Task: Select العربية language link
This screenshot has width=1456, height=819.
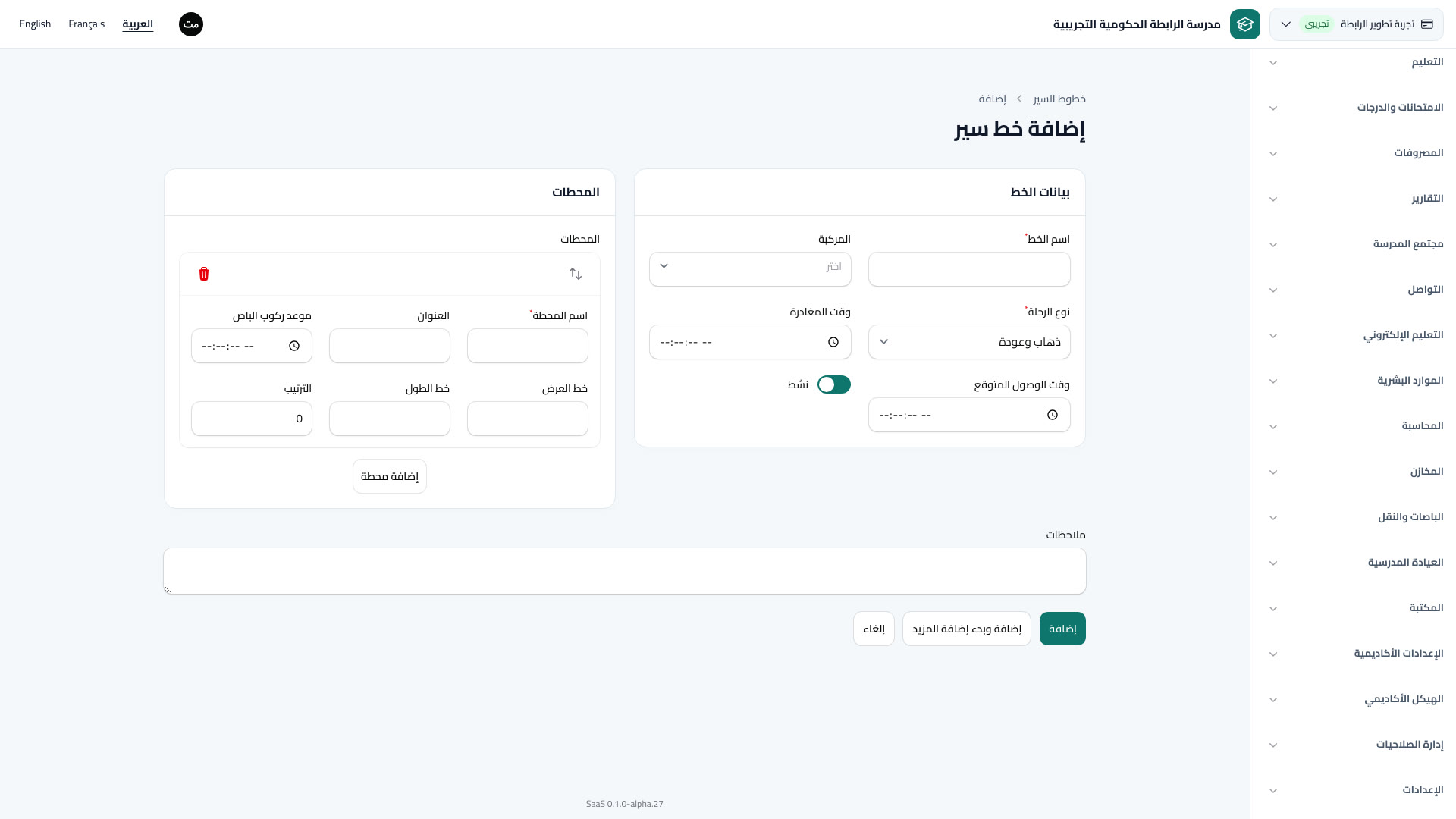Action: (x=138, y=24)
